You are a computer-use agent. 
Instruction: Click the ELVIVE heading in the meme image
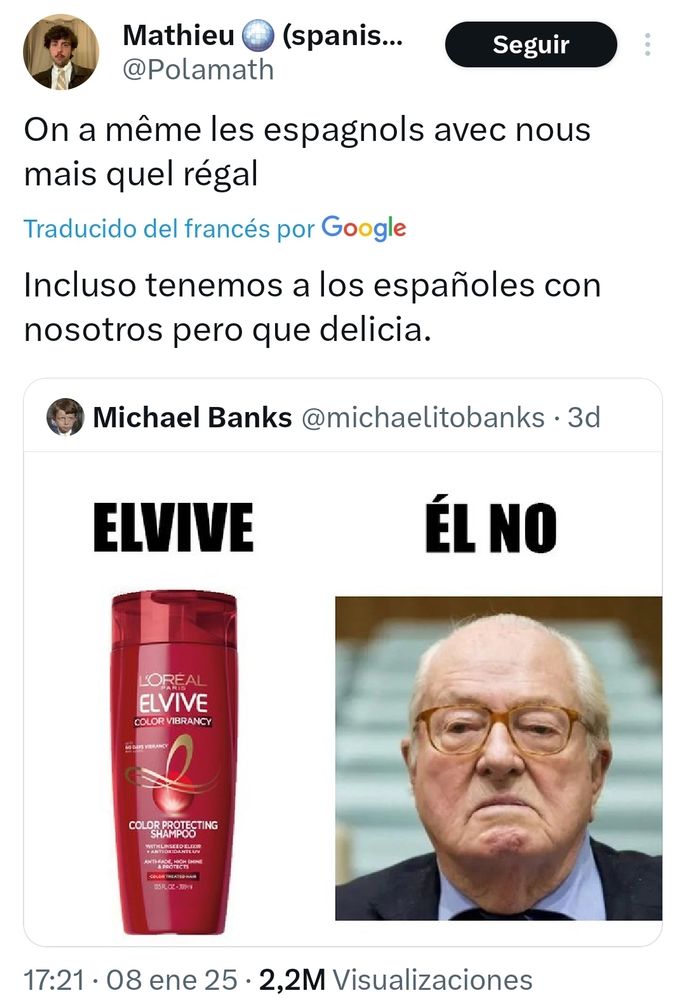tap(173, 527)
